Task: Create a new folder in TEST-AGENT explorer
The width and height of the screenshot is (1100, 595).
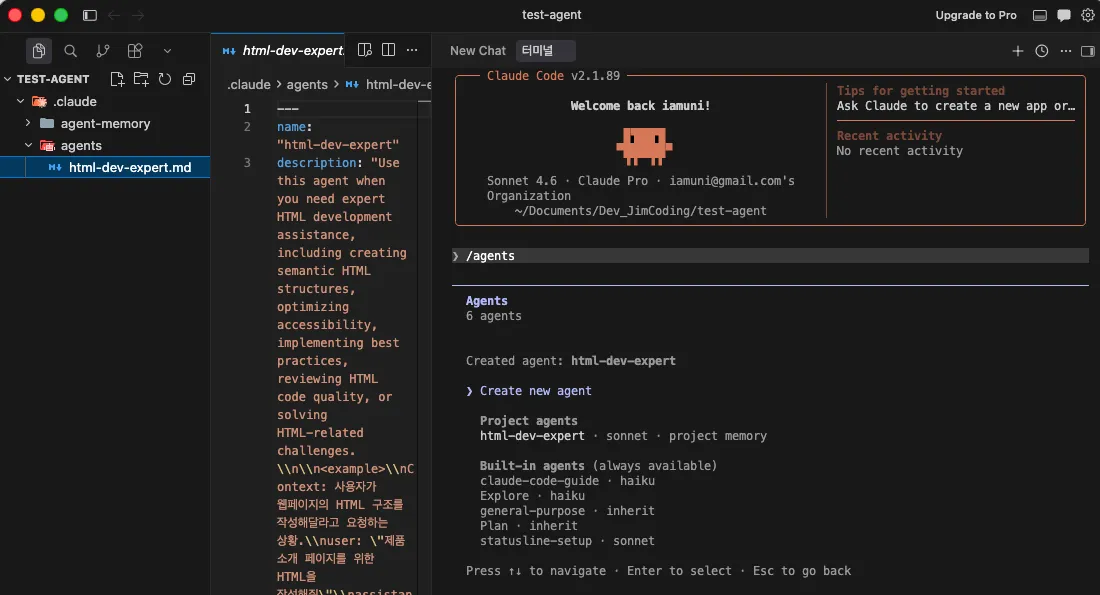Action: pyautogui.click(x=141, y=79)
